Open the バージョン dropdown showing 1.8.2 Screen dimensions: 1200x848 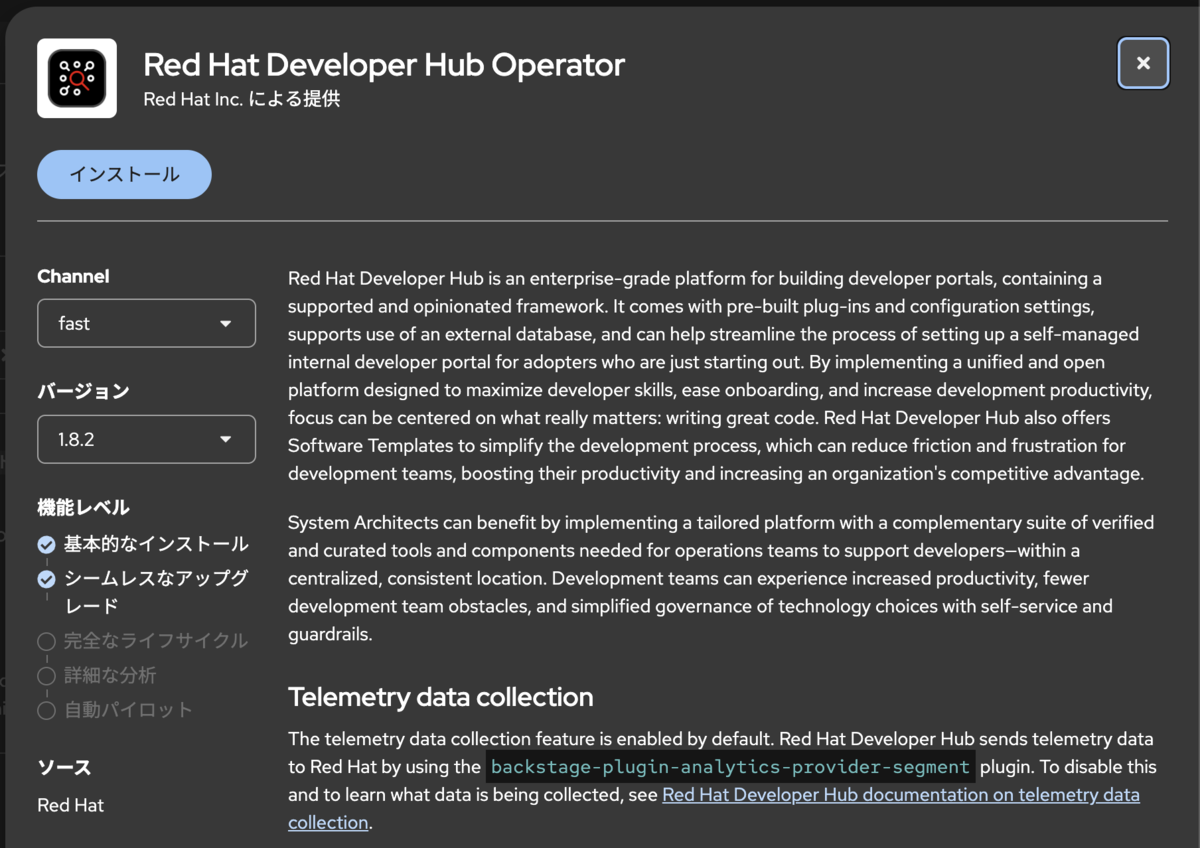[146, 439]
